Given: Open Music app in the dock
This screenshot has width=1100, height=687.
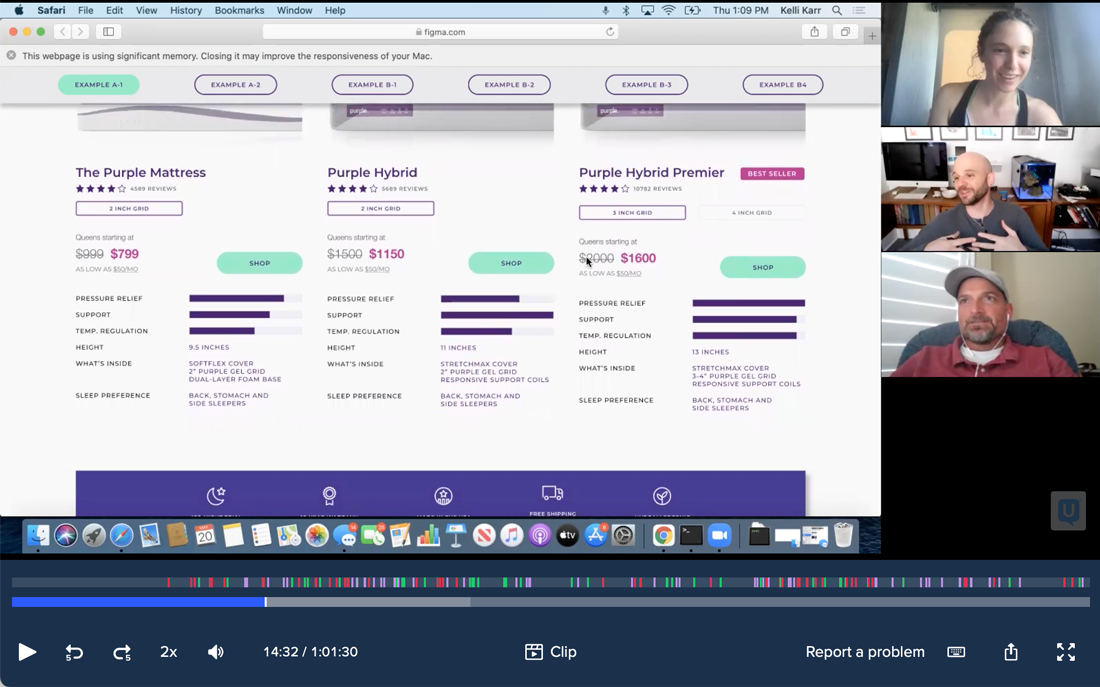Looking at the screenshot, I should [x=511, y=535].
